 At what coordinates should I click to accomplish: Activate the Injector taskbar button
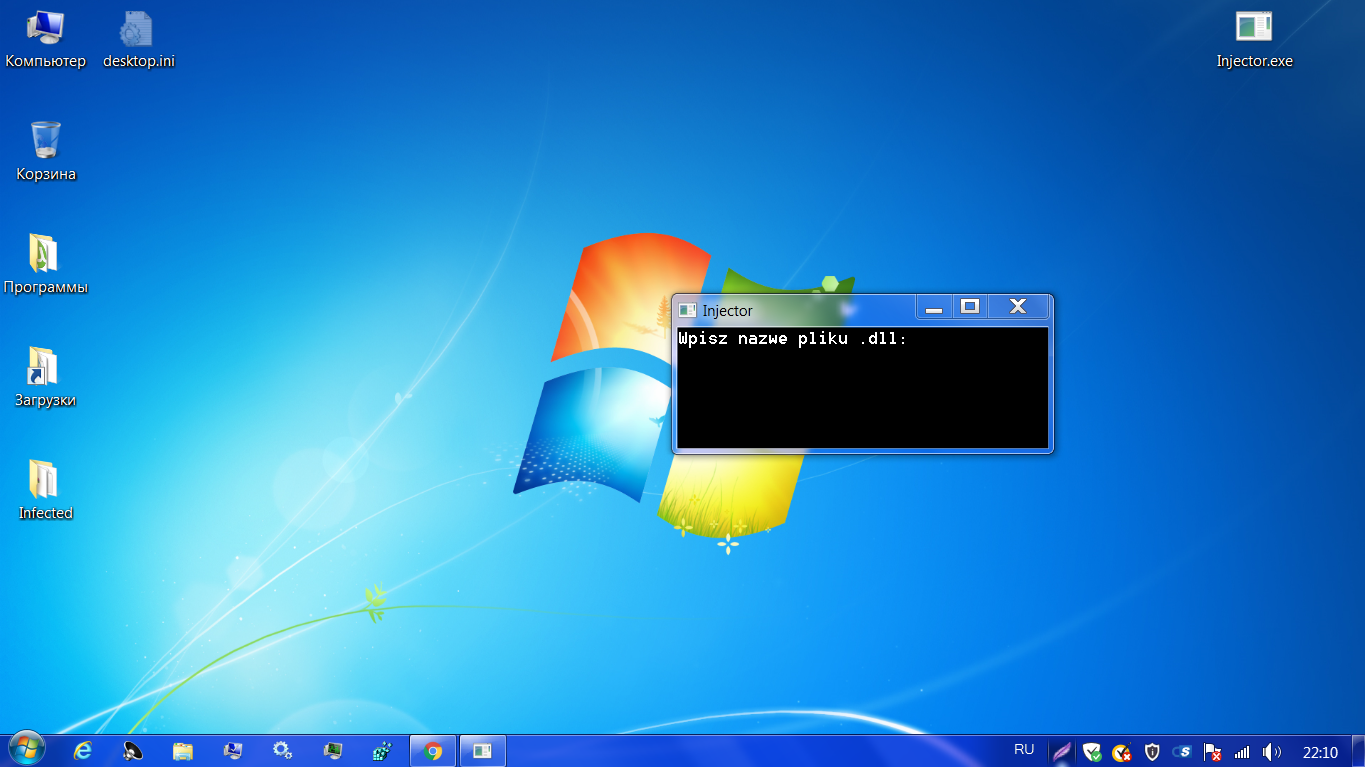pos(482,751)
